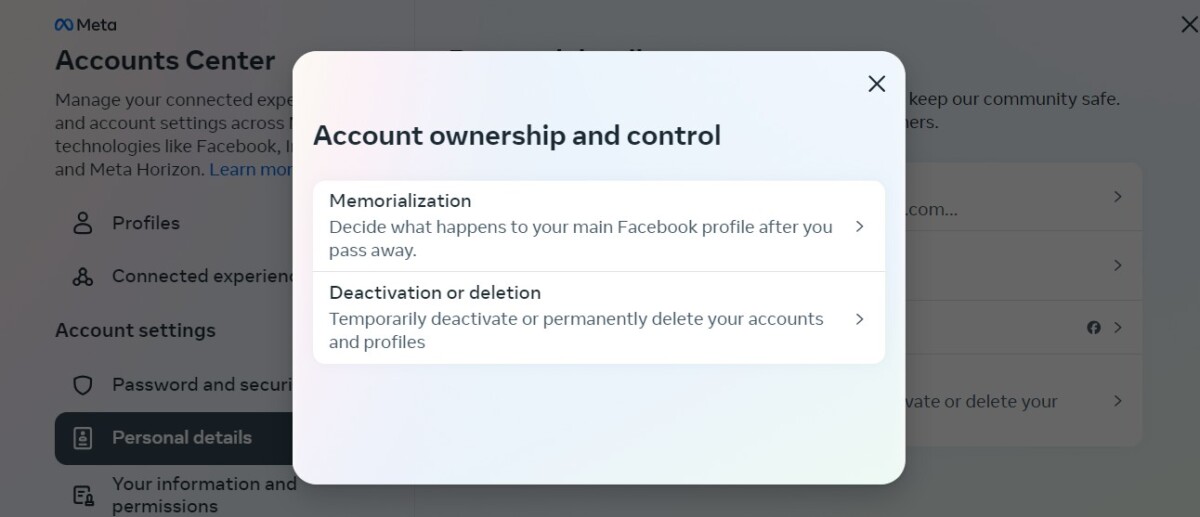Click the Meta logo
This screenshot has width=1200, height=517.
pos(85,25)
